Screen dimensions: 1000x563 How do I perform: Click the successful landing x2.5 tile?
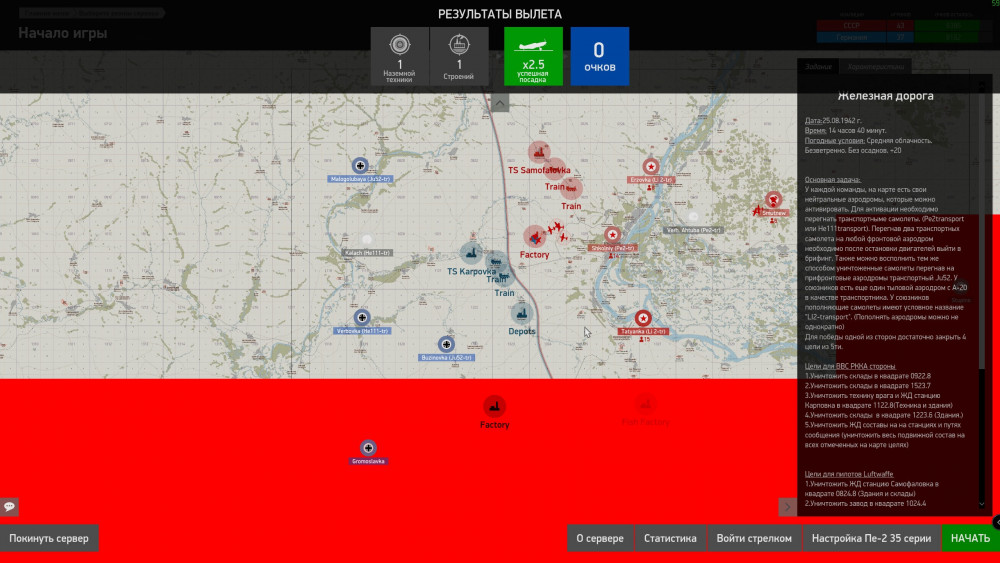click(x=533, y=56)
